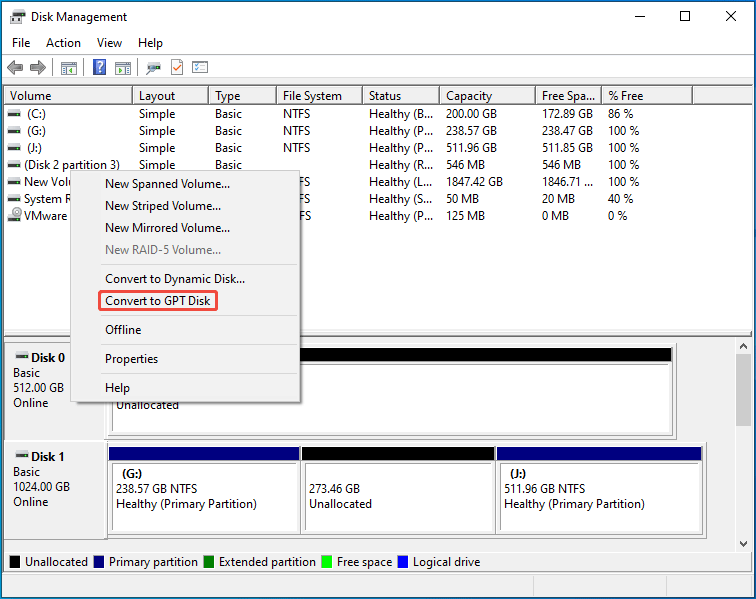Select Convert to Dynamic Disk option
This screenshot has width=756, height=599.
185,279
